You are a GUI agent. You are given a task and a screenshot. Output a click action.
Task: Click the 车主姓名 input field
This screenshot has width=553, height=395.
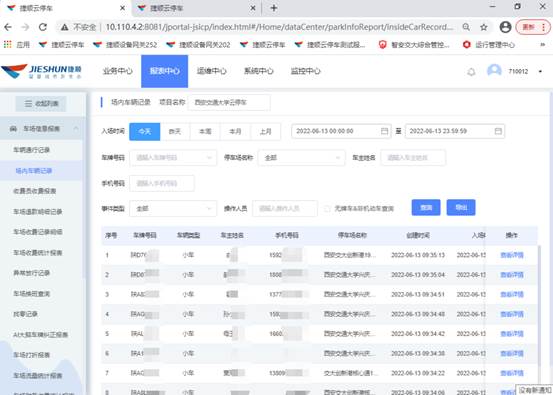point(413,158)
